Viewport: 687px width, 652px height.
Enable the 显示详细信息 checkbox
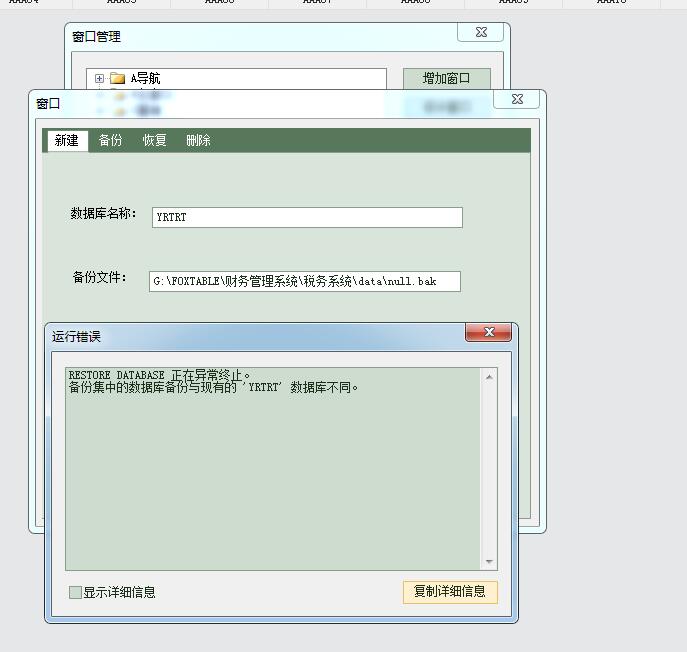click(x=76, y=592)
